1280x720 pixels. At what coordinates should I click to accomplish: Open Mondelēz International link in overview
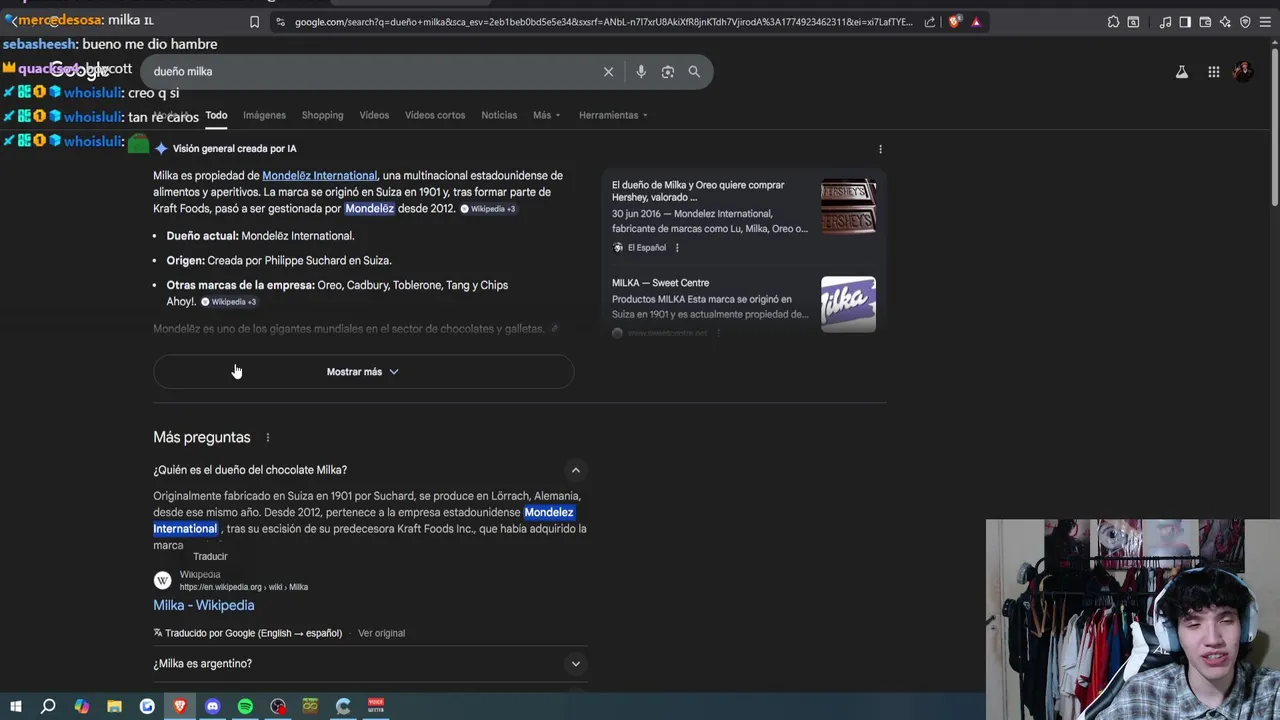coord(319,176)
